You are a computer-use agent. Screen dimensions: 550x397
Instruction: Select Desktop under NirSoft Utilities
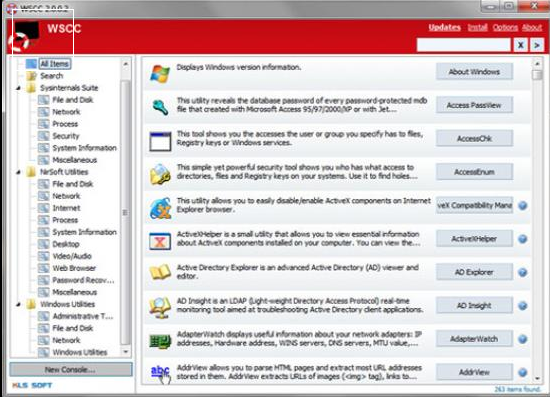(66, 244)
